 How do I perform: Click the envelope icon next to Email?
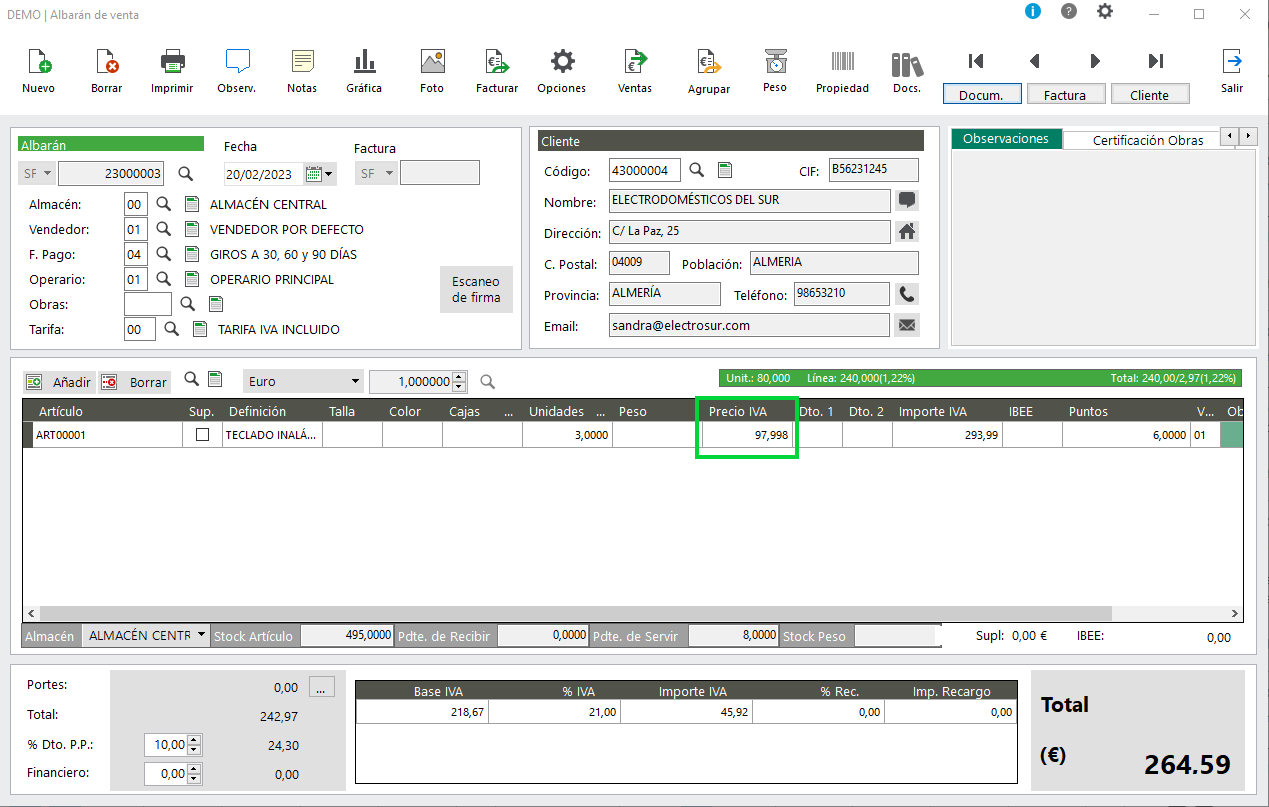pos(907,325)
